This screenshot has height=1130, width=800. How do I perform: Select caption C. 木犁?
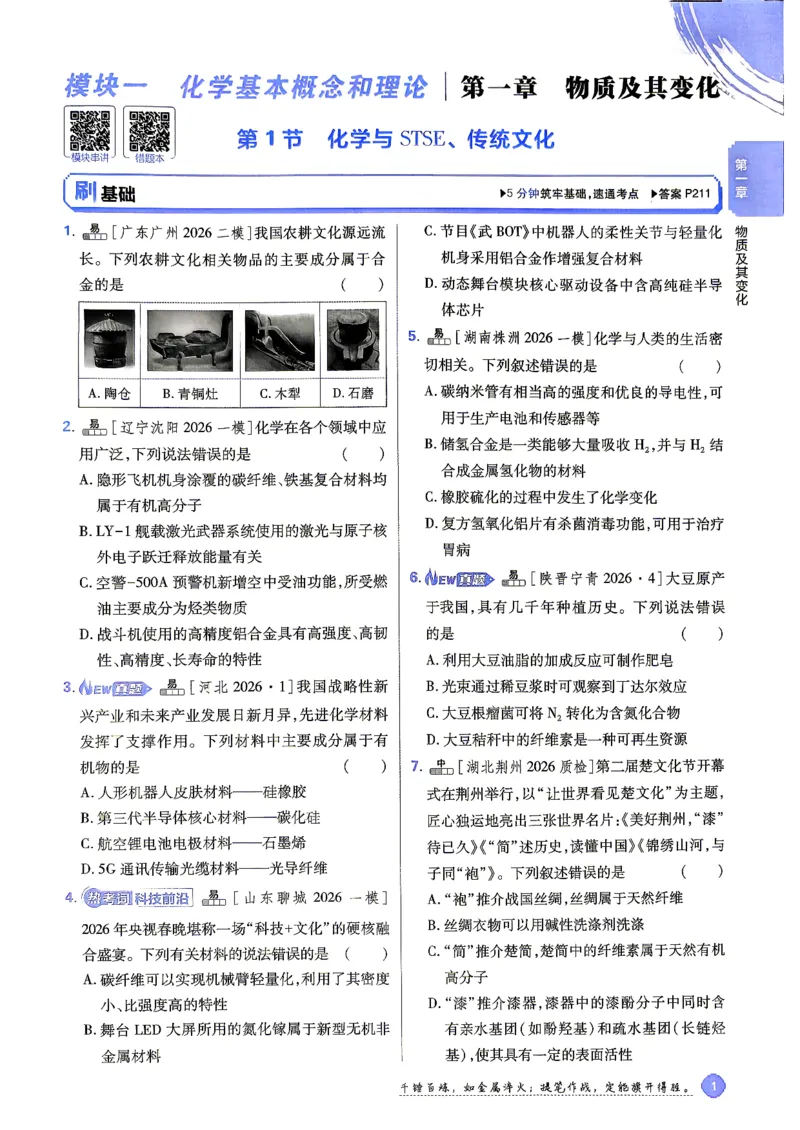[x=280, y=393]
